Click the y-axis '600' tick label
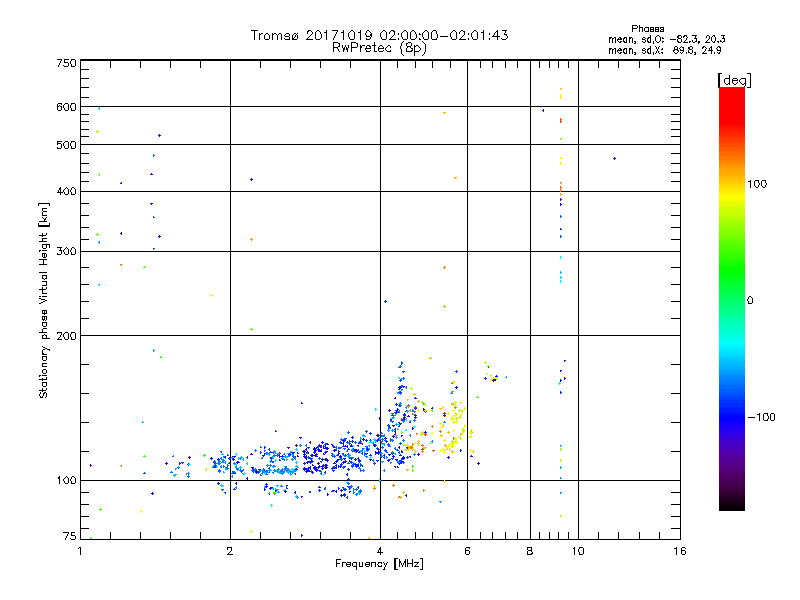This screenshot has height=600, width=800. 66,107
